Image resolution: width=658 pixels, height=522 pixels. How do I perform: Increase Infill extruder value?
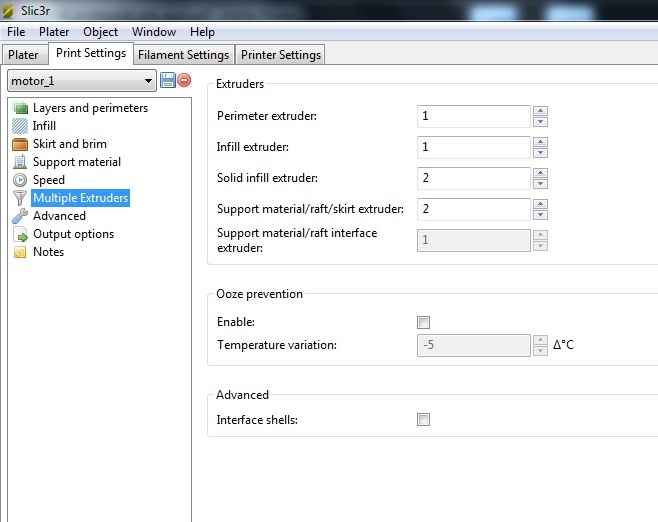pos(540,142)
